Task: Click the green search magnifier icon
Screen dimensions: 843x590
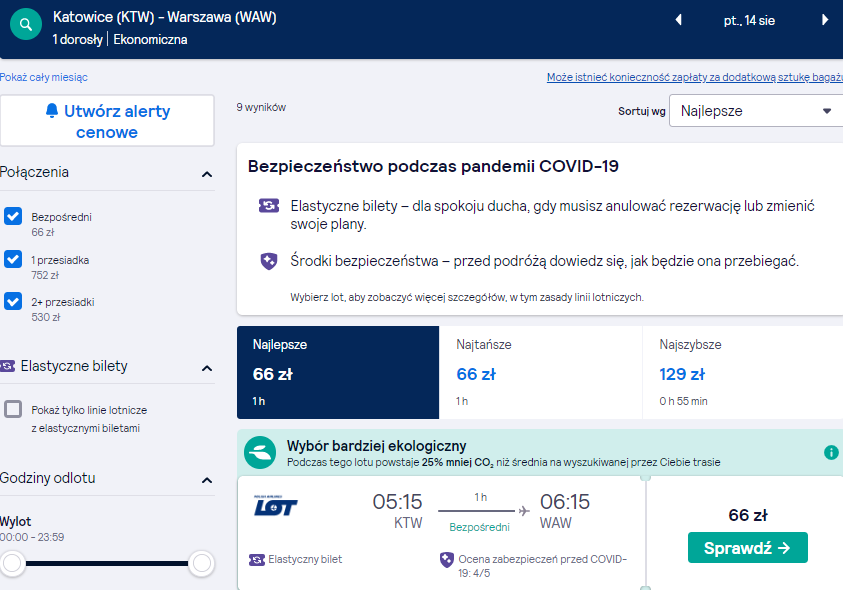Action: point(26,24)
